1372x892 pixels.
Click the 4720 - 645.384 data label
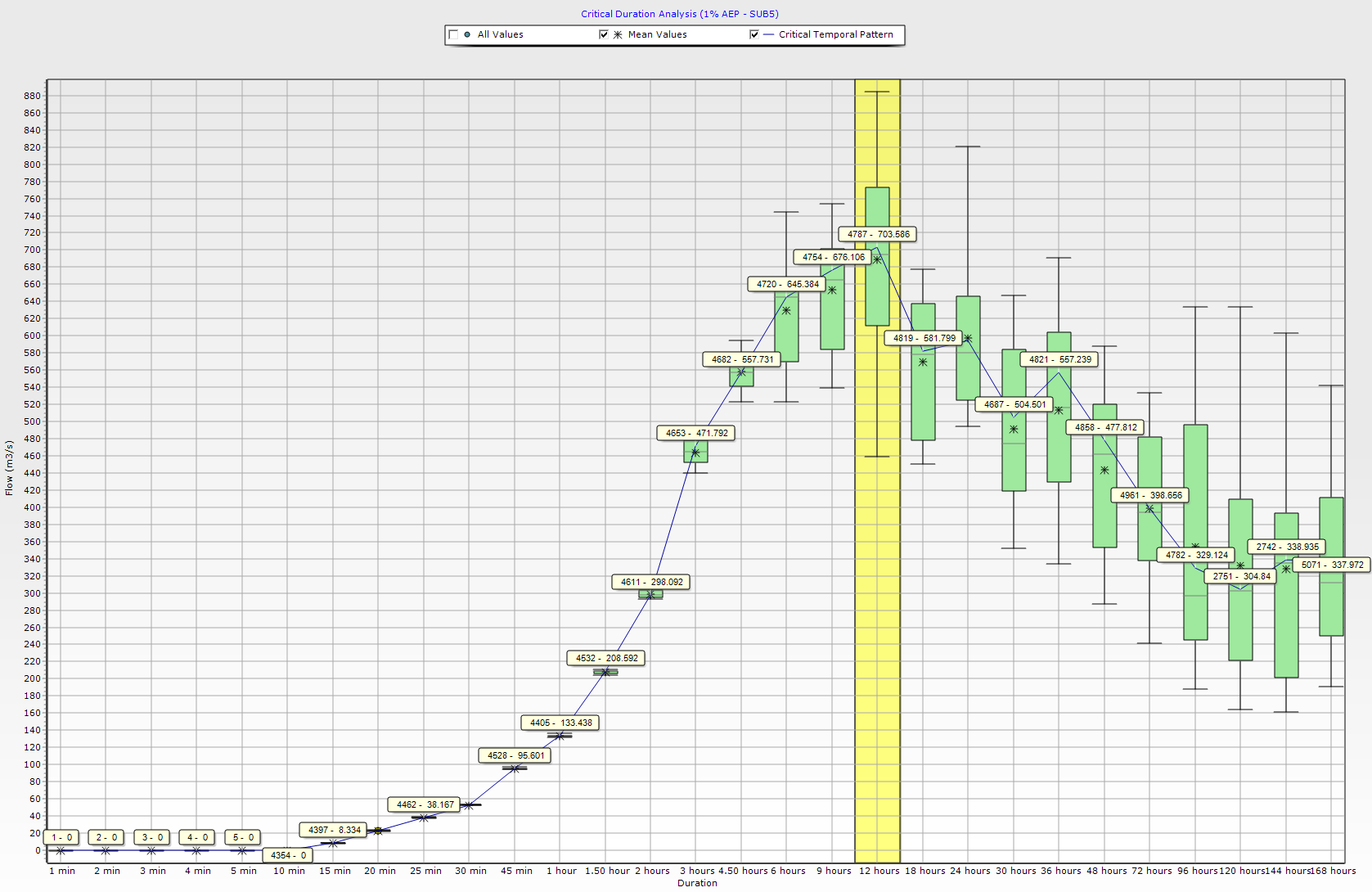coord(787,284)
